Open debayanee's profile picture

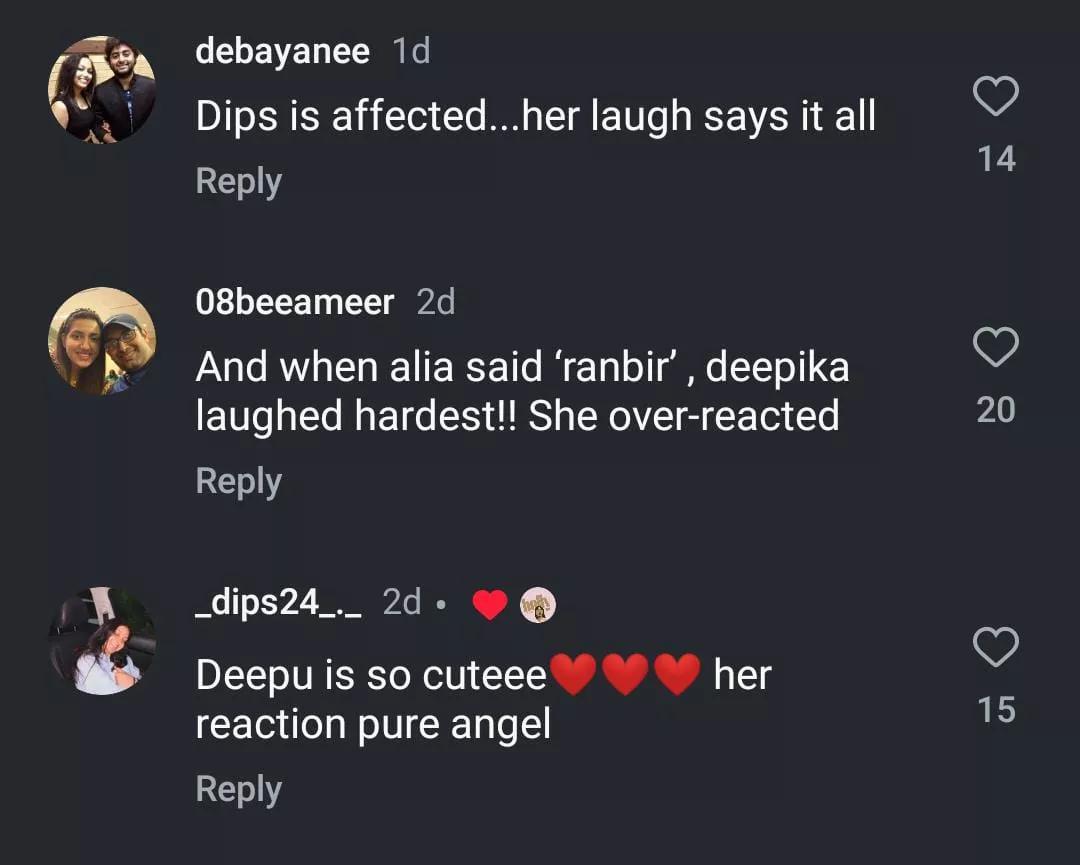102,89
